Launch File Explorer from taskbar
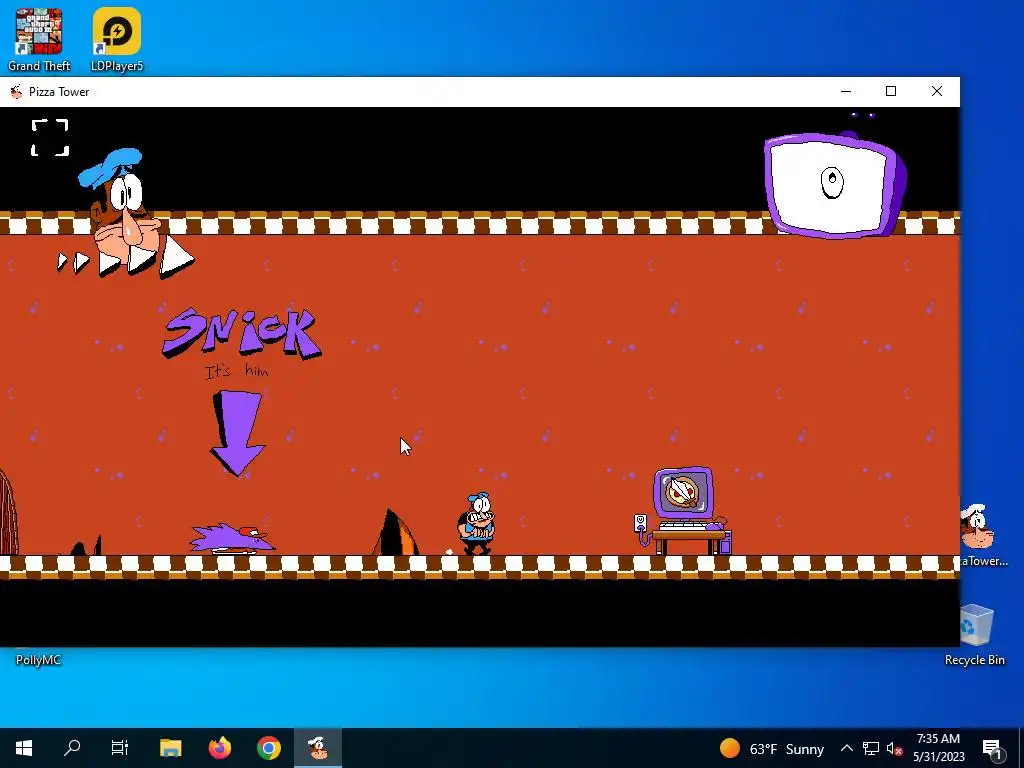 pos(170,748)
